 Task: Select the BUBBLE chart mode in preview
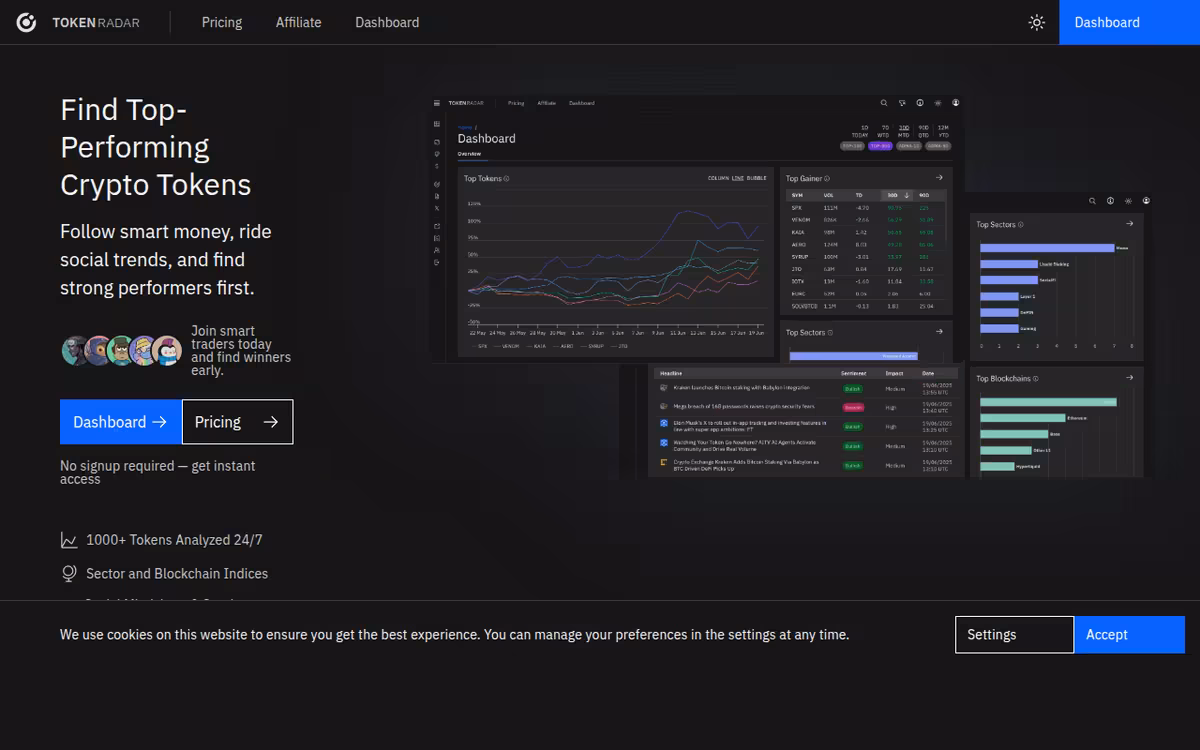(756, 178)
